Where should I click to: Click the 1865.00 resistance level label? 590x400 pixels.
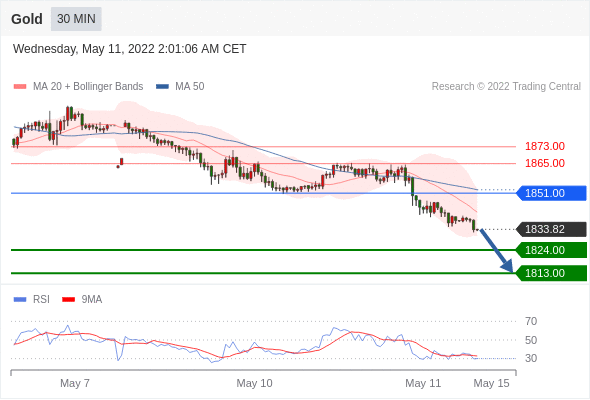[545, 163]
